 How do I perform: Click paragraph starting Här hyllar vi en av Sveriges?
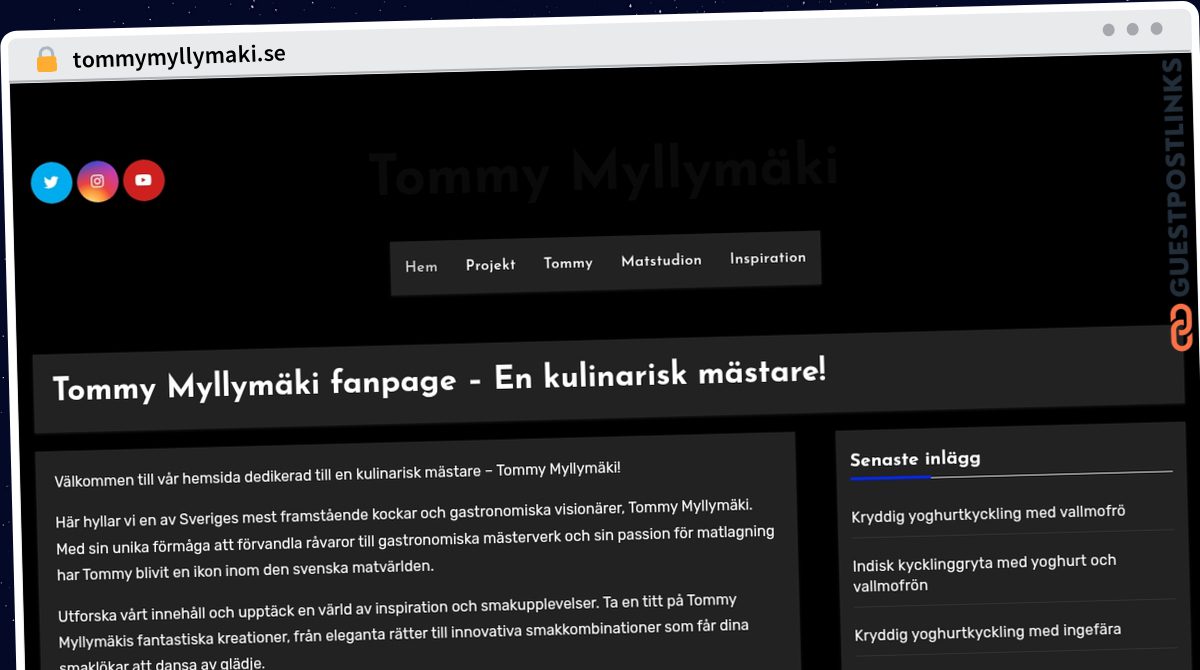pyautogui.click(x=414, y=541)
